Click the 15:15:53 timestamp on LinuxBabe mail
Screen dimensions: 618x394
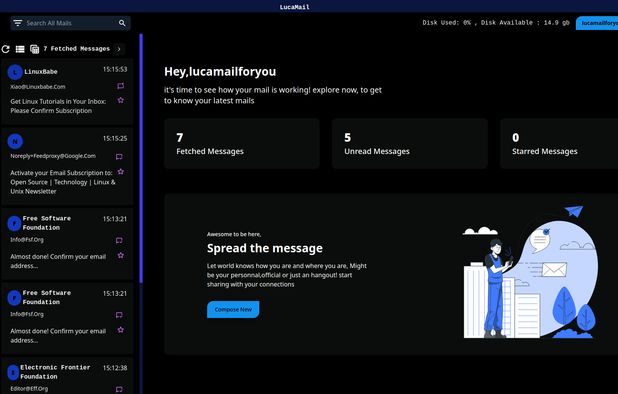(x=115, y=69)
